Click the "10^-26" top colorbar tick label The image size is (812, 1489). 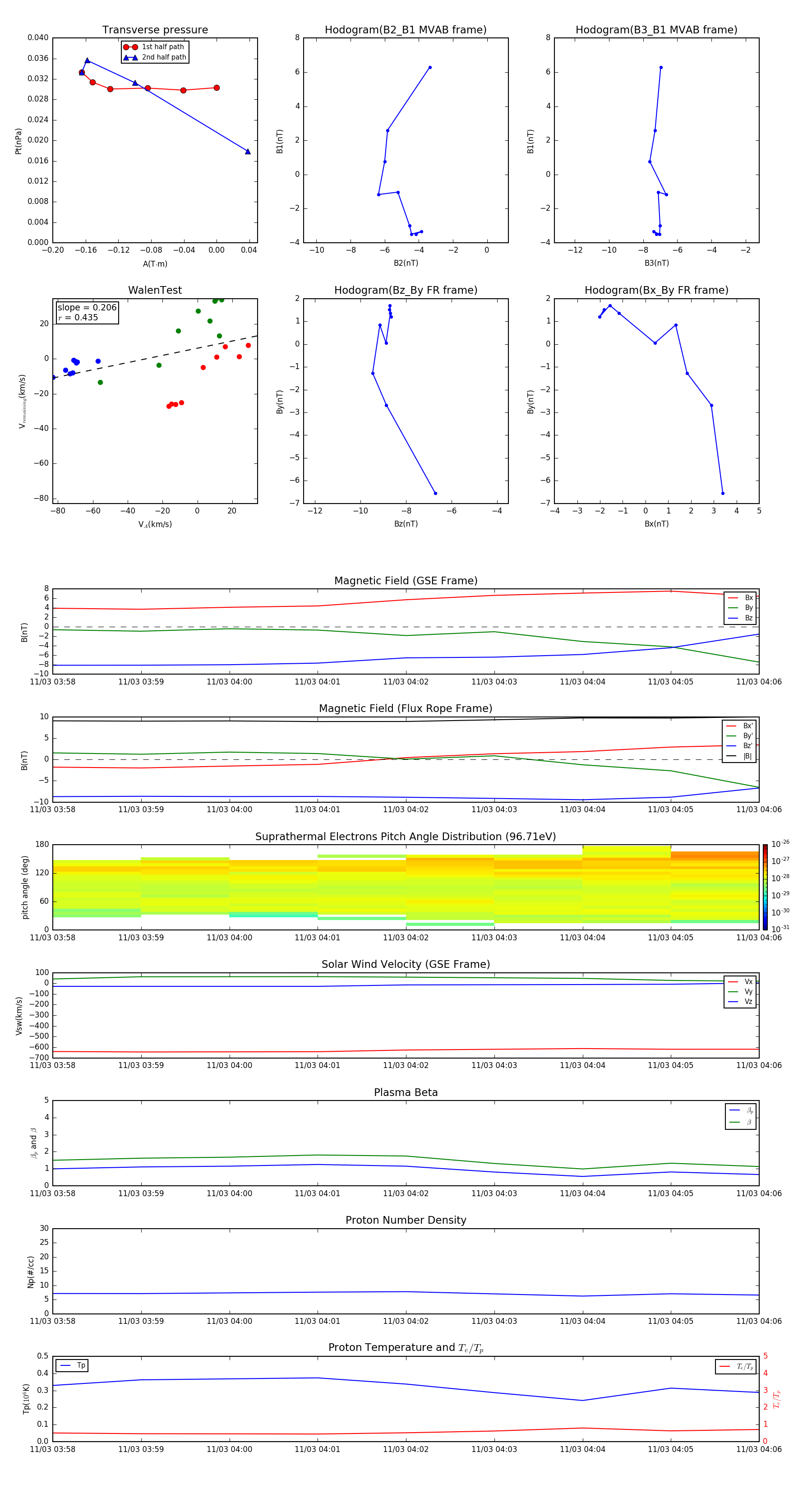click(780, 844)
